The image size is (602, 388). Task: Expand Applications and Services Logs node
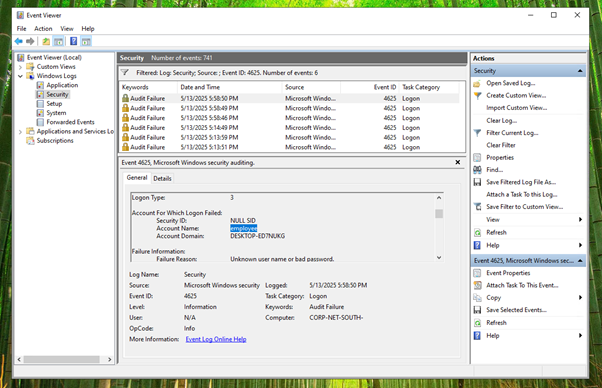20,132
